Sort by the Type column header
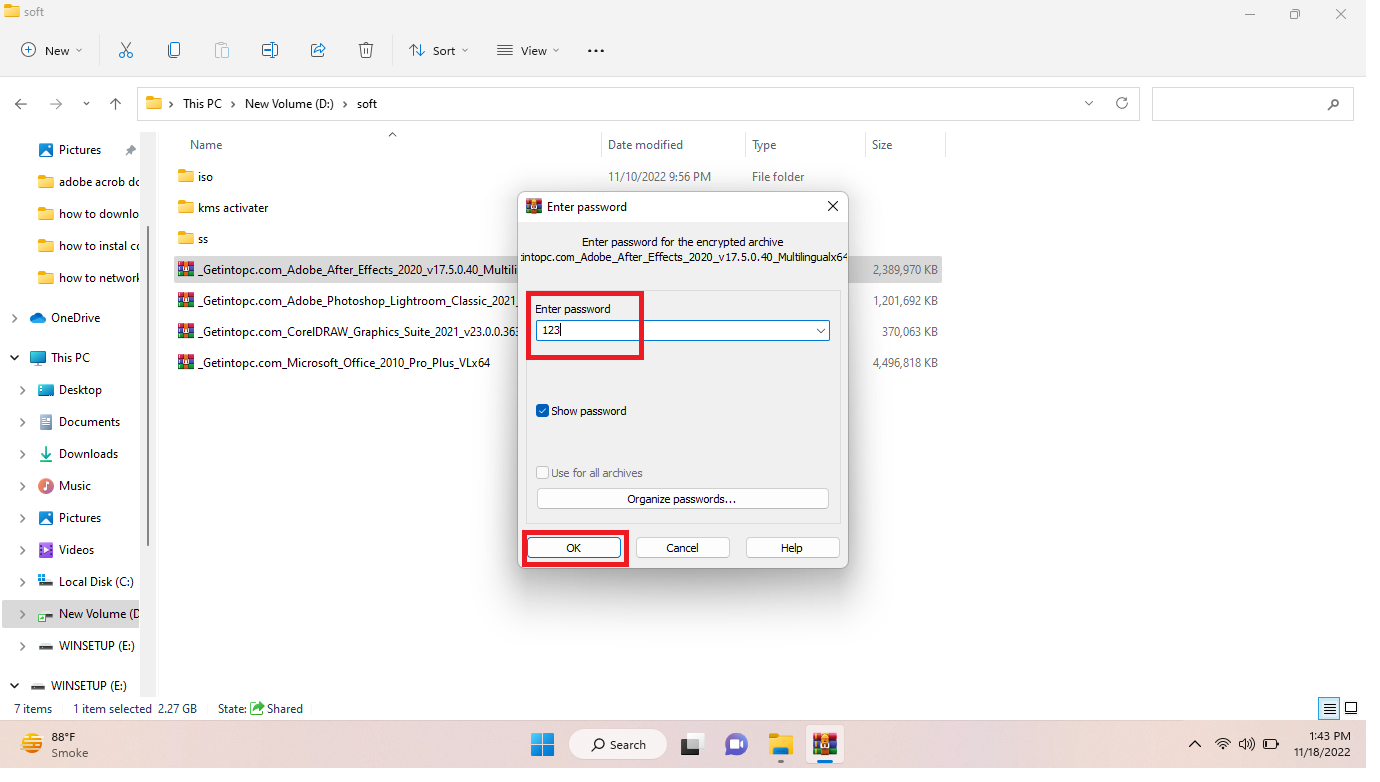Viewport: 1380px width, 782px height. (x=764, y=145)
